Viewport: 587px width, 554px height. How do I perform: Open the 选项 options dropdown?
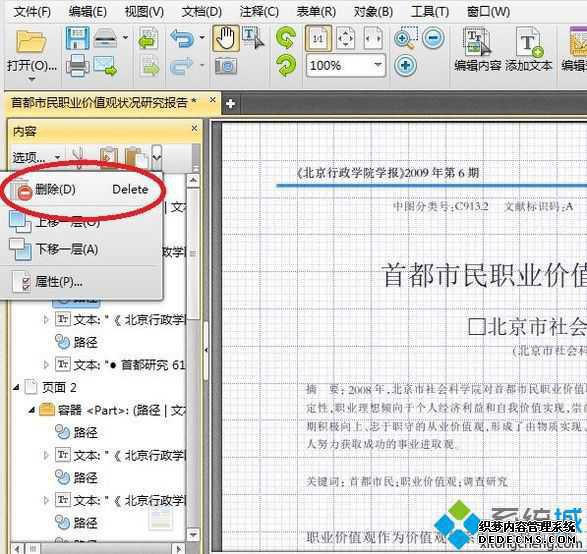click(x=36, y=157)
